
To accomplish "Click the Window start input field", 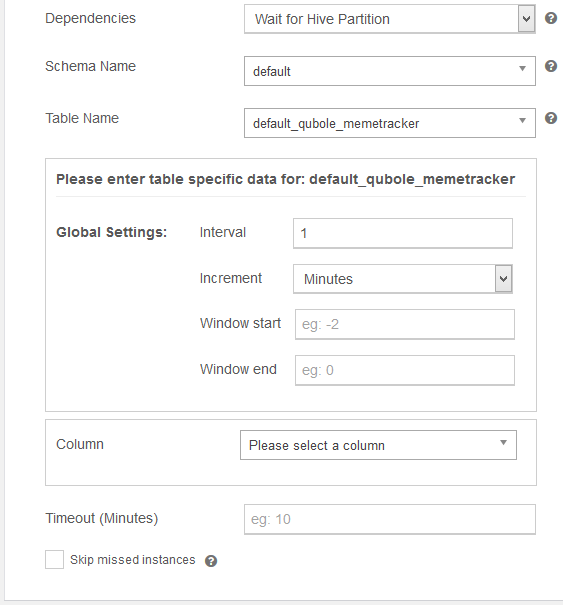I will click(x=405, y=324).
